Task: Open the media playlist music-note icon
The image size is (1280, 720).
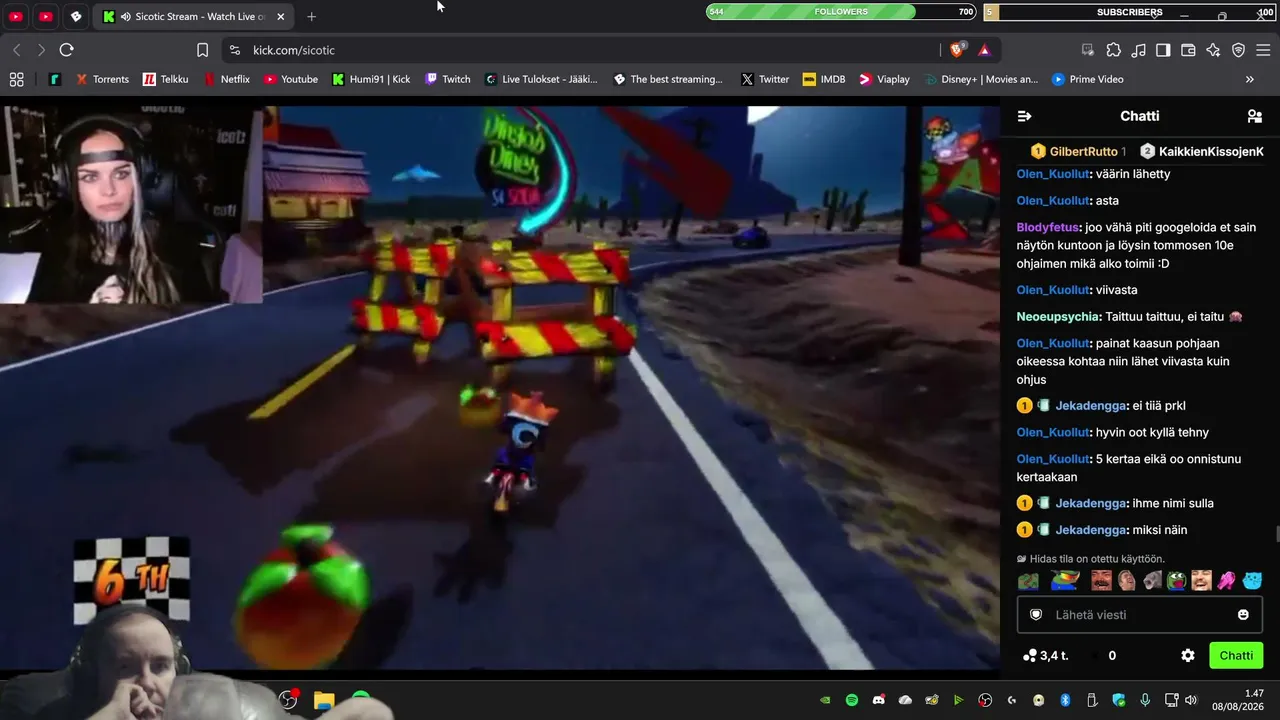Action: coord(1138,50)
